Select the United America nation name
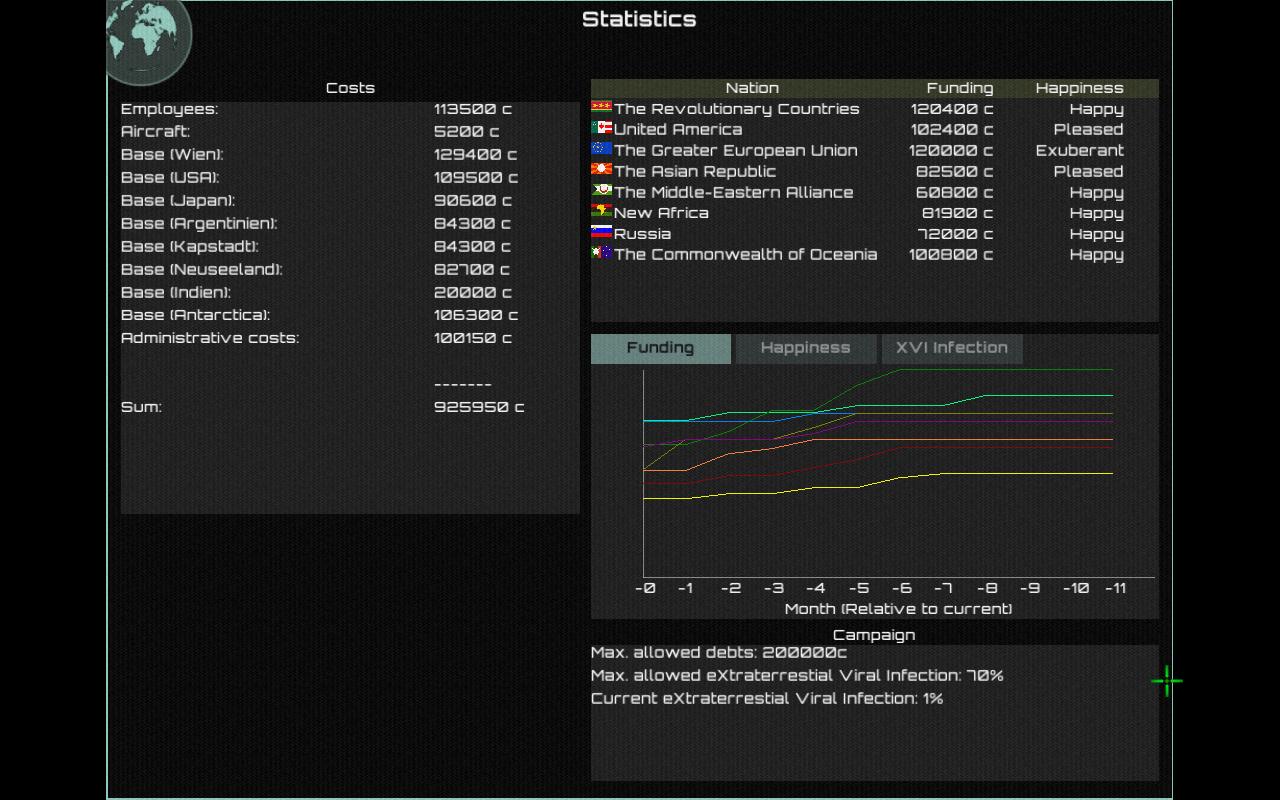The width and height of the screenshot is (1280, 800). tap(677, 129)
